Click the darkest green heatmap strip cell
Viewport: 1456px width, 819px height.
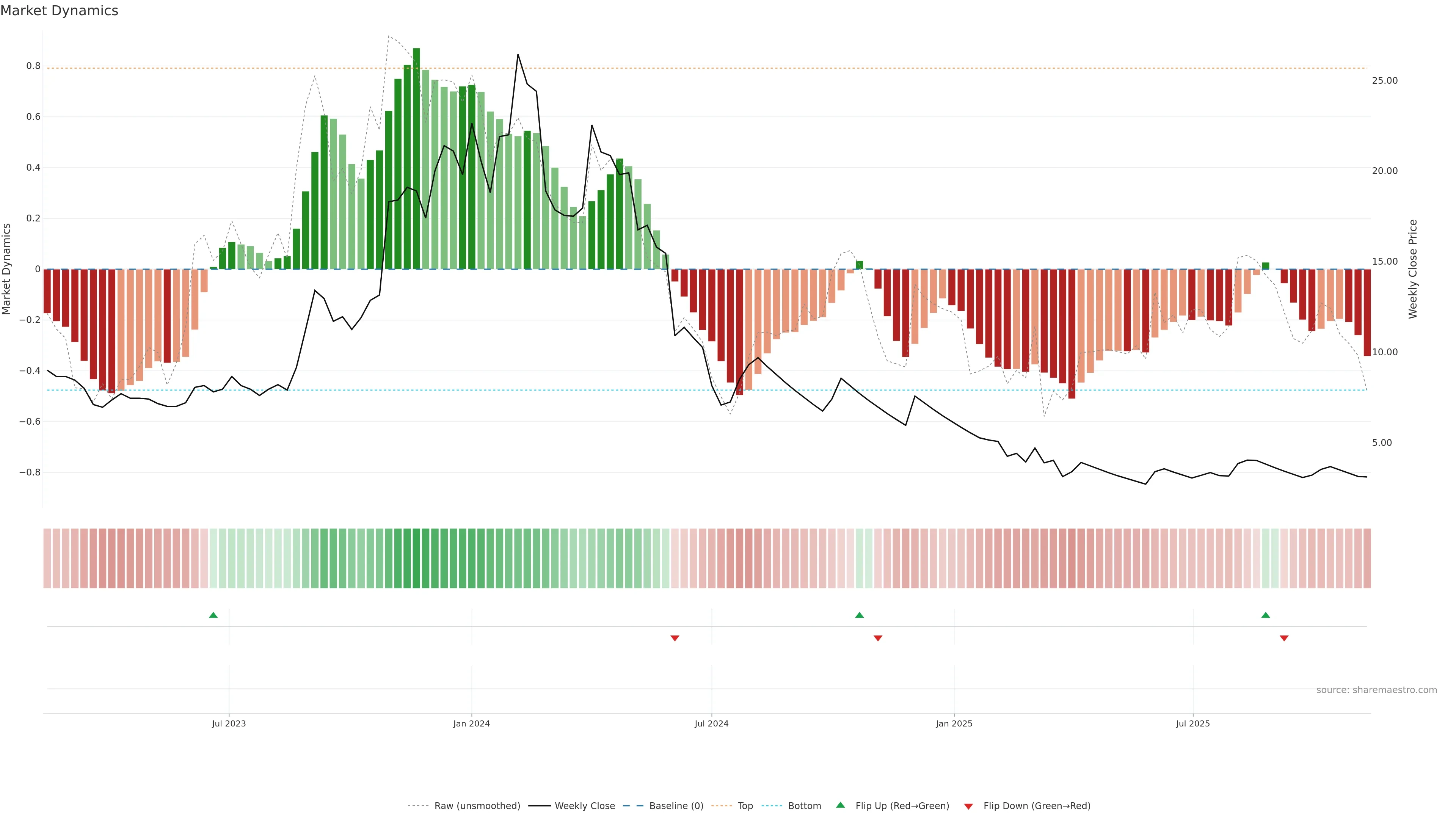(416, 559)
